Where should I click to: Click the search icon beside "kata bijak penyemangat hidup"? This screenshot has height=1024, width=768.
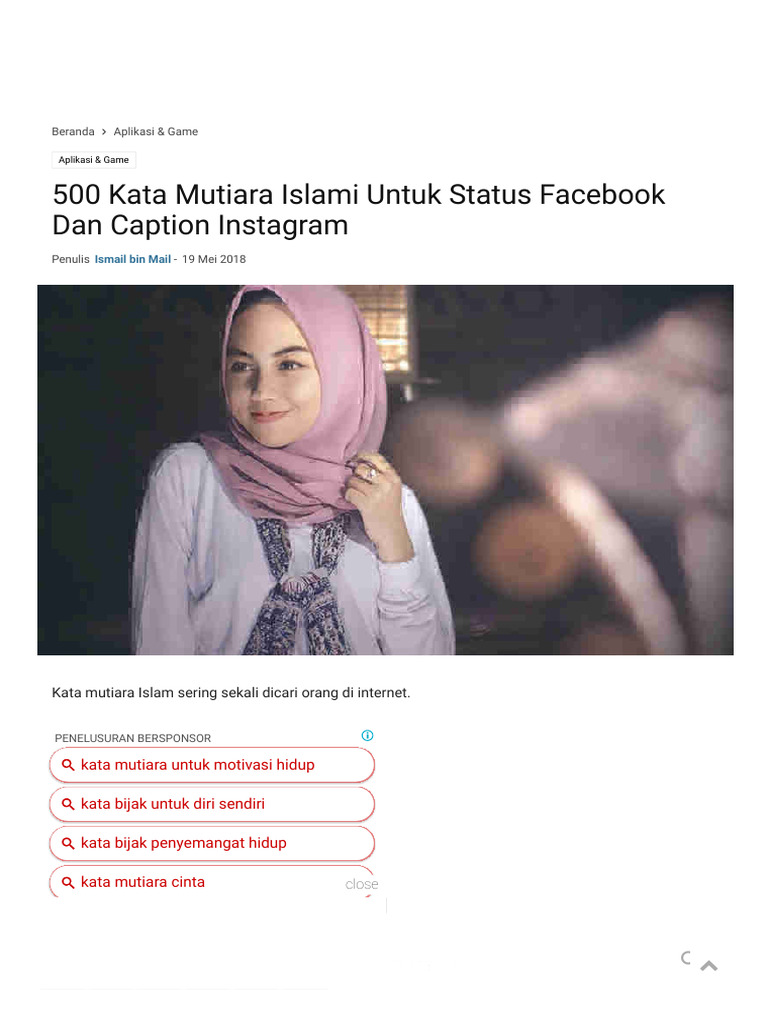click(68, 843)
